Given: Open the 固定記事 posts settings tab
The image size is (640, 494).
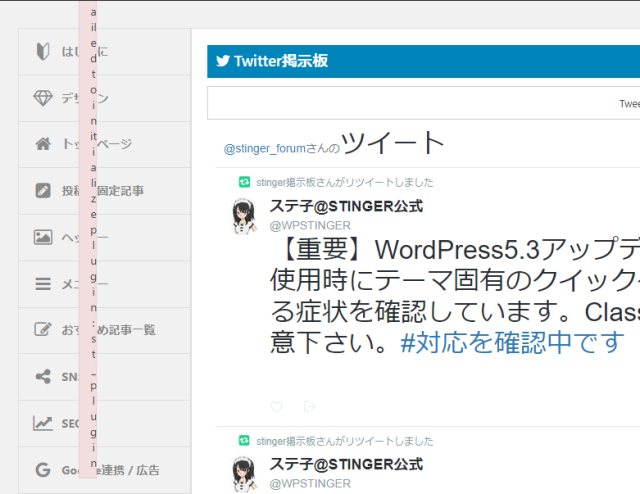Looking at the screenshot, I should coord(104,191).
